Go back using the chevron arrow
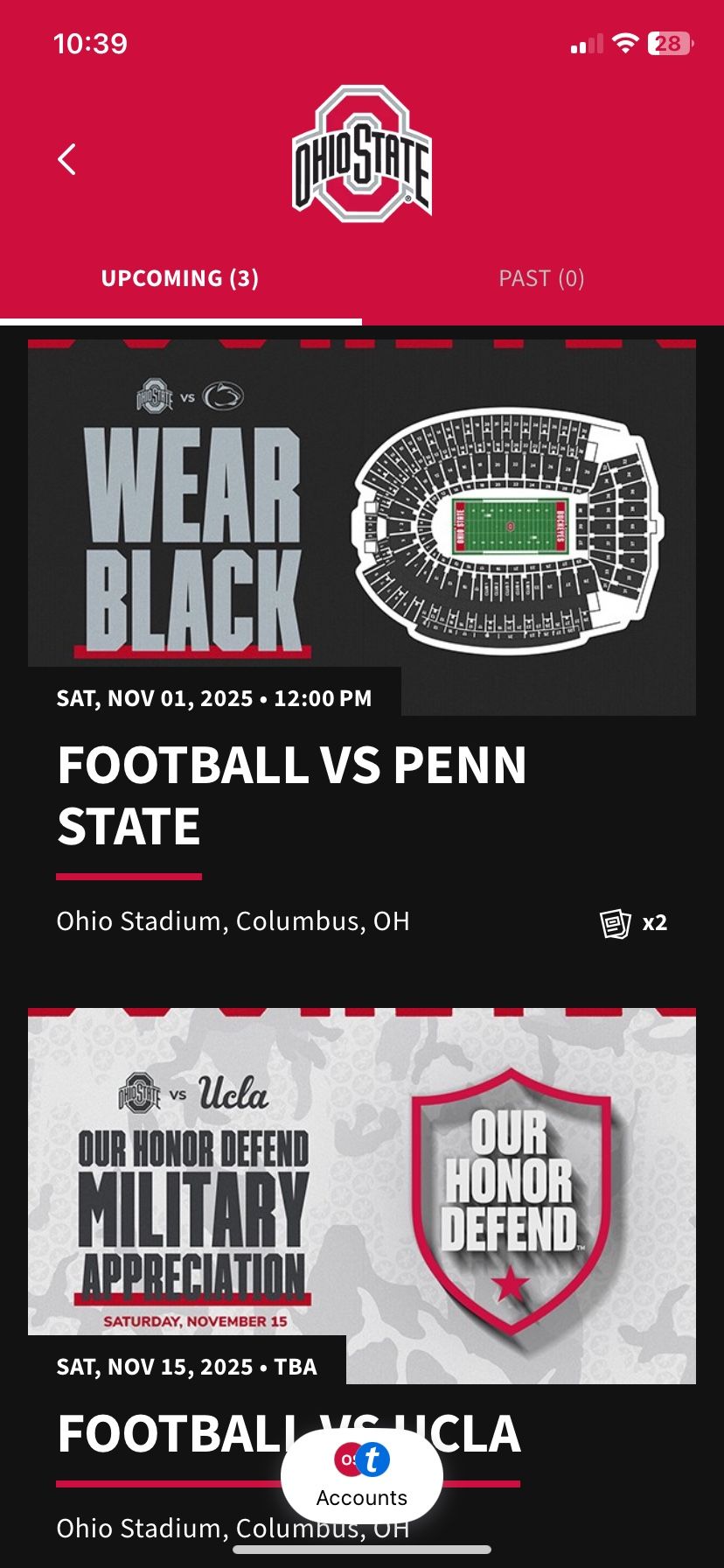This screenshot has width=724, height=1568. point(65,159)
